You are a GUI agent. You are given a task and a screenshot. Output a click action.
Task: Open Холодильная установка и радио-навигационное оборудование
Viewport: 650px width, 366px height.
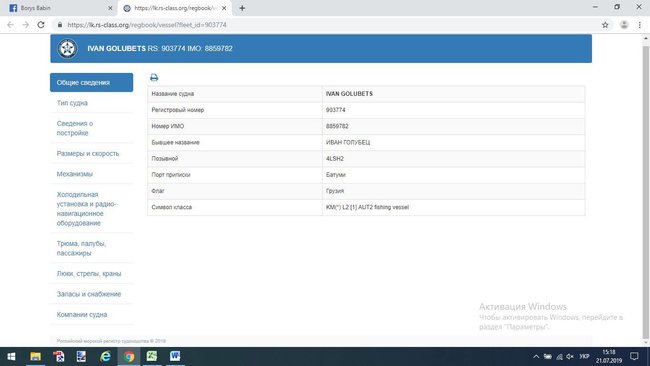92,208
